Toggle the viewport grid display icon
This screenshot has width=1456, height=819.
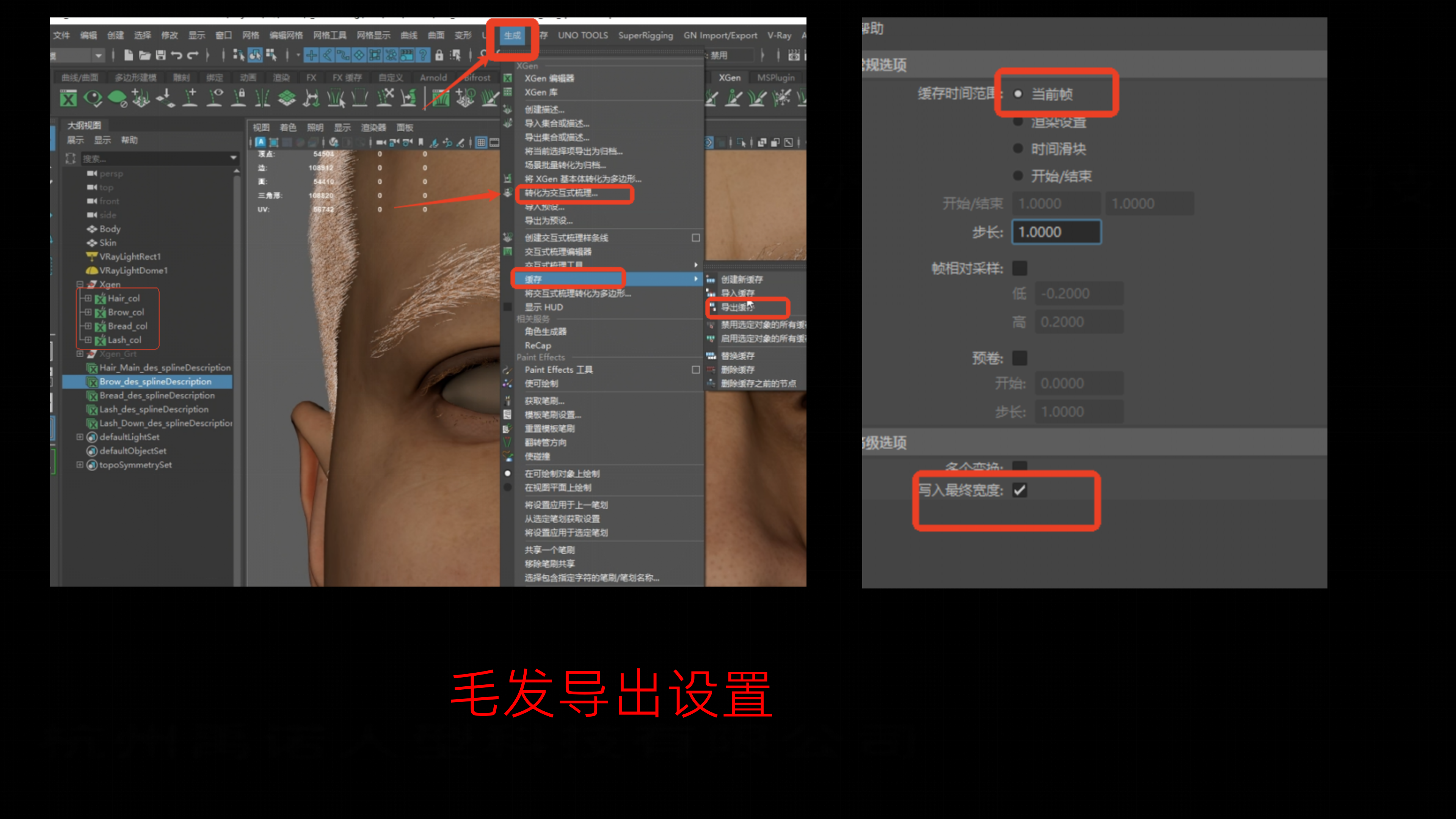[x=481, y=143]
